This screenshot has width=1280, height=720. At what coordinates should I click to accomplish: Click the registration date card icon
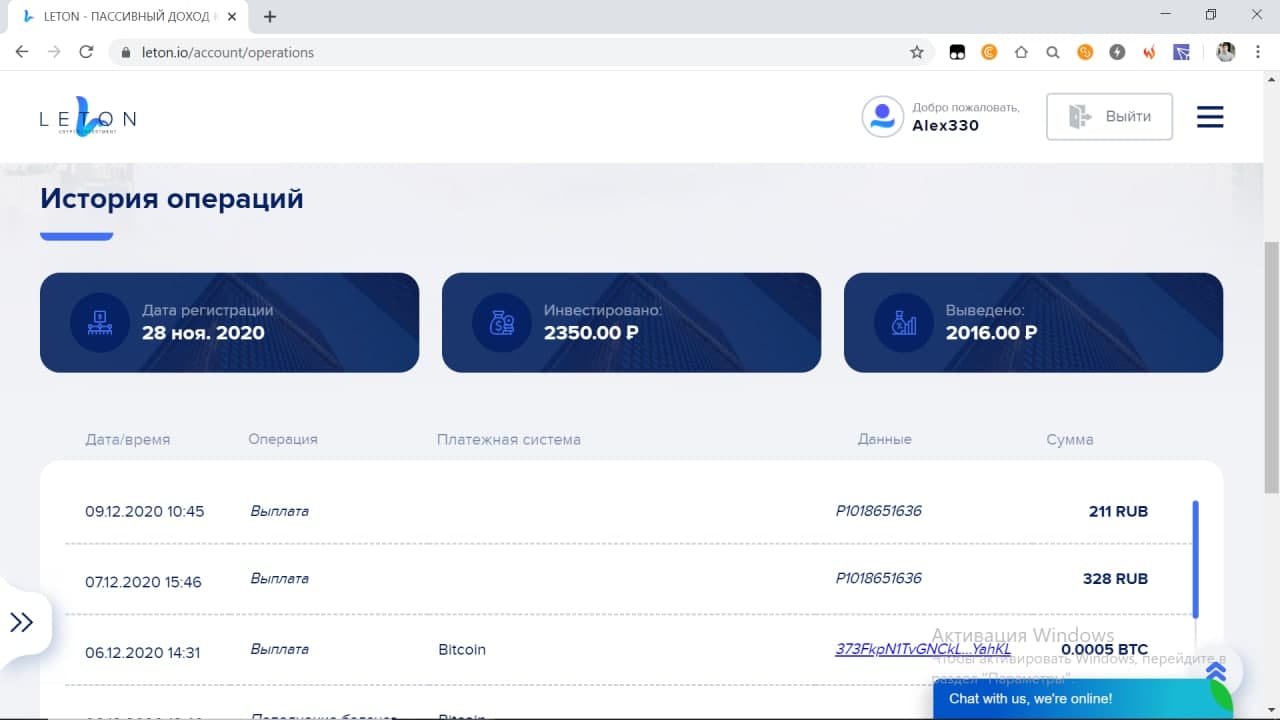99,322
